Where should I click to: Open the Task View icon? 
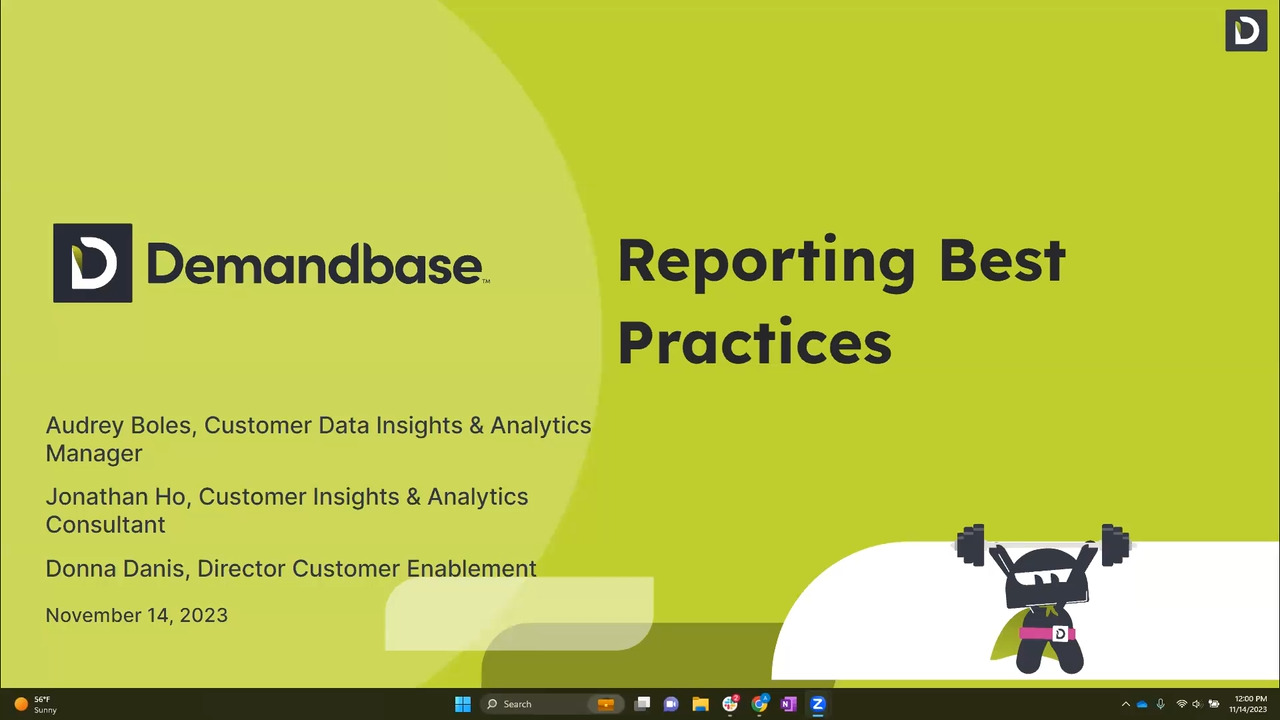pyautogui.click(x=643, y=704)
